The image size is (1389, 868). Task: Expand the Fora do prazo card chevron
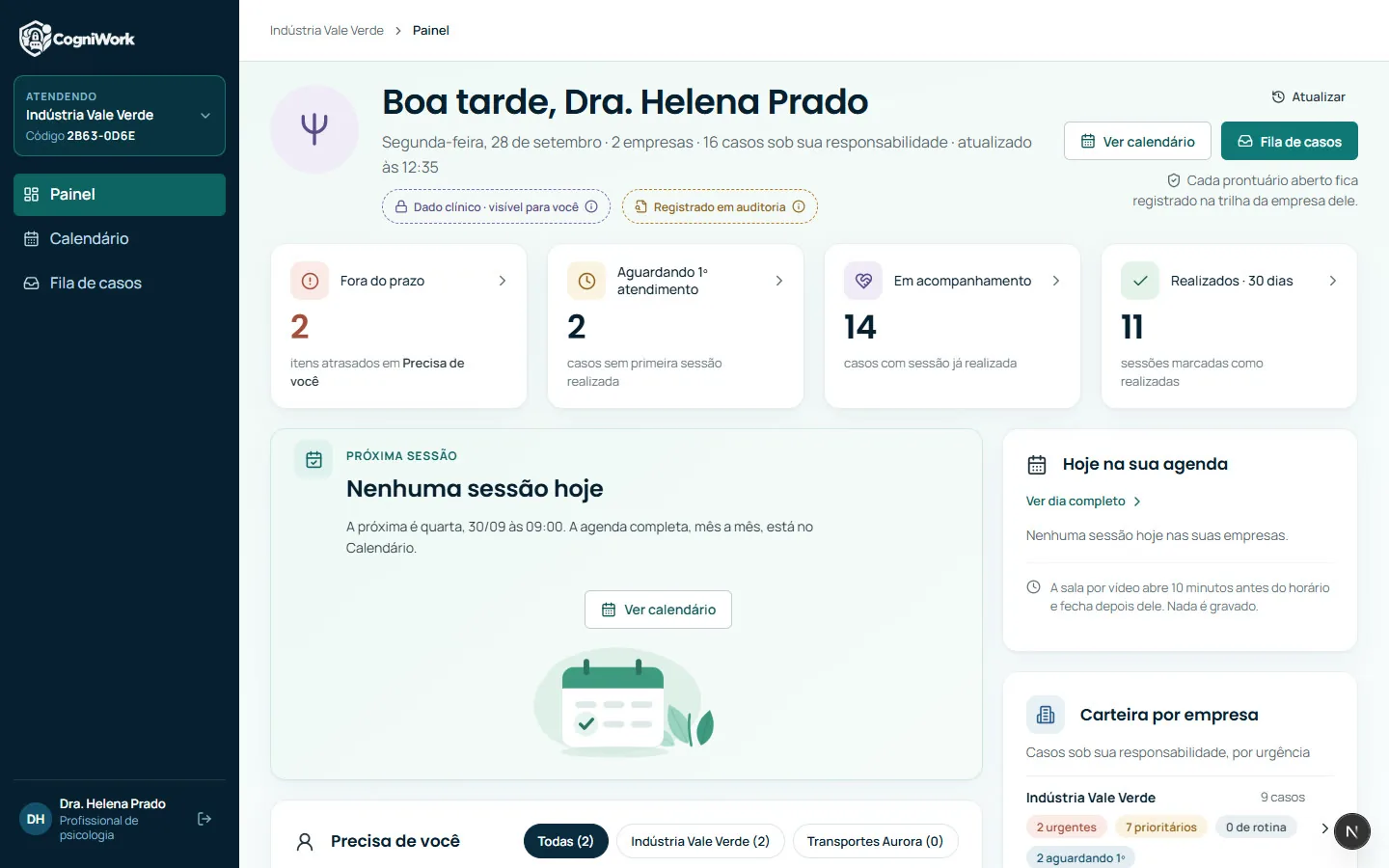[x=503, y=281]
